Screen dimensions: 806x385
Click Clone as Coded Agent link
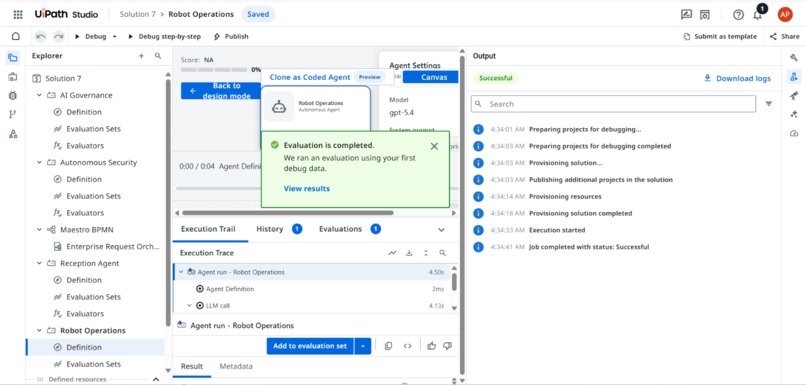tap(310, 77)
